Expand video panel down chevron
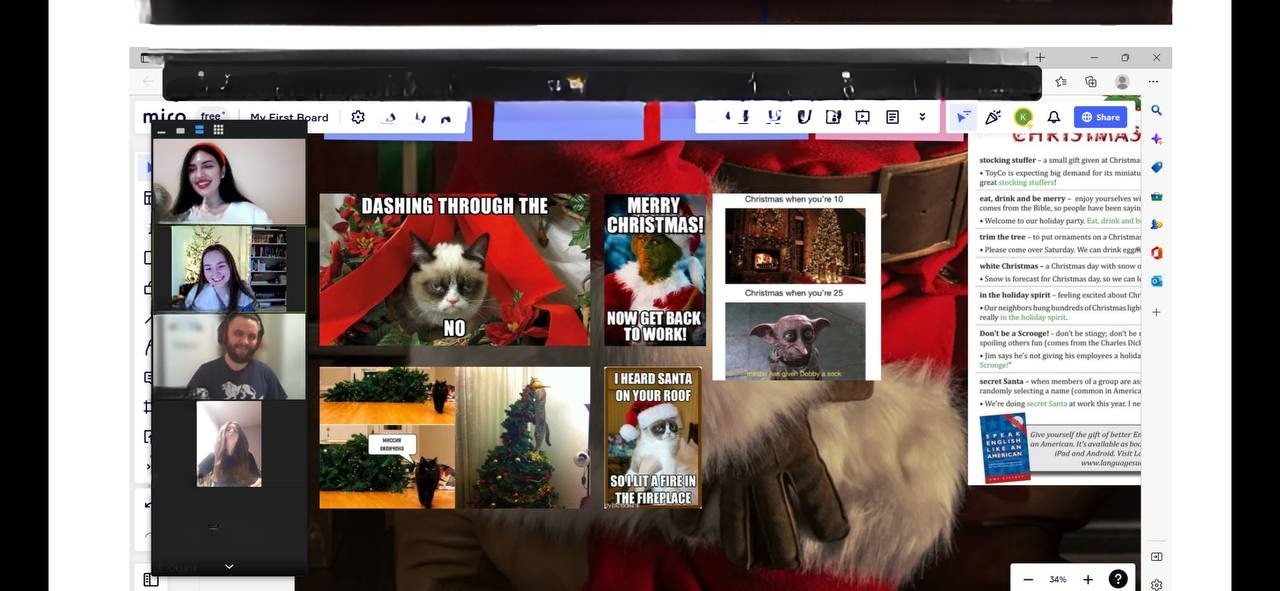This screenshot has height=591, width=1280. [x=229, y=566]
